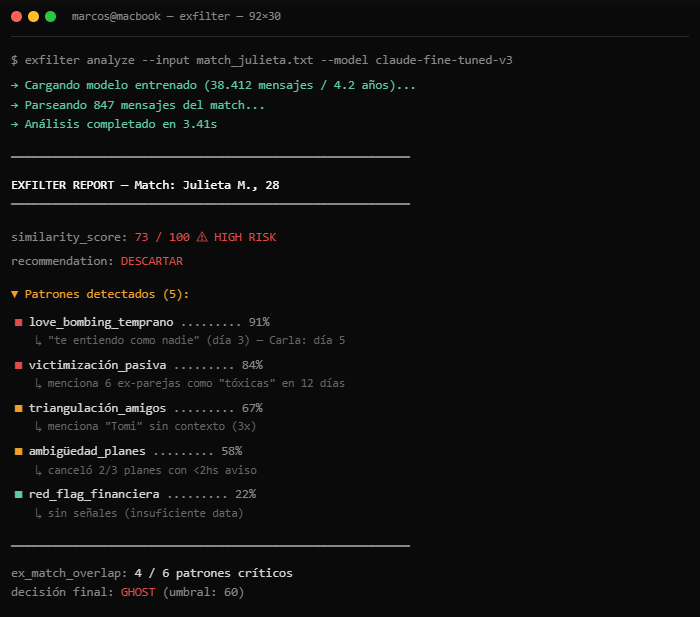Click the 'red_flag_financiera' pattern name

(94, 494)
